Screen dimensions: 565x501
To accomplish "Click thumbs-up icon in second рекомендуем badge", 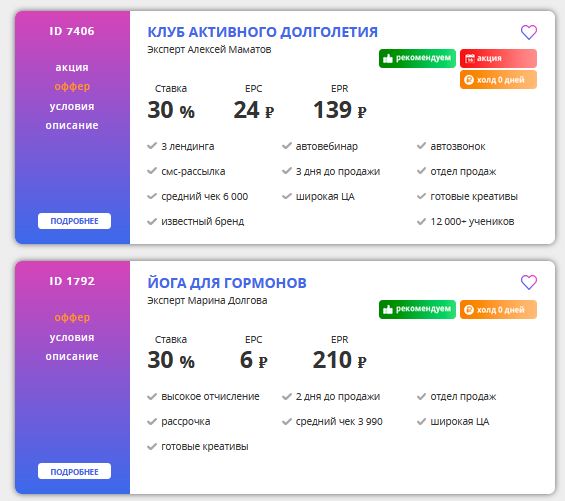I will (x=387, y=309).
